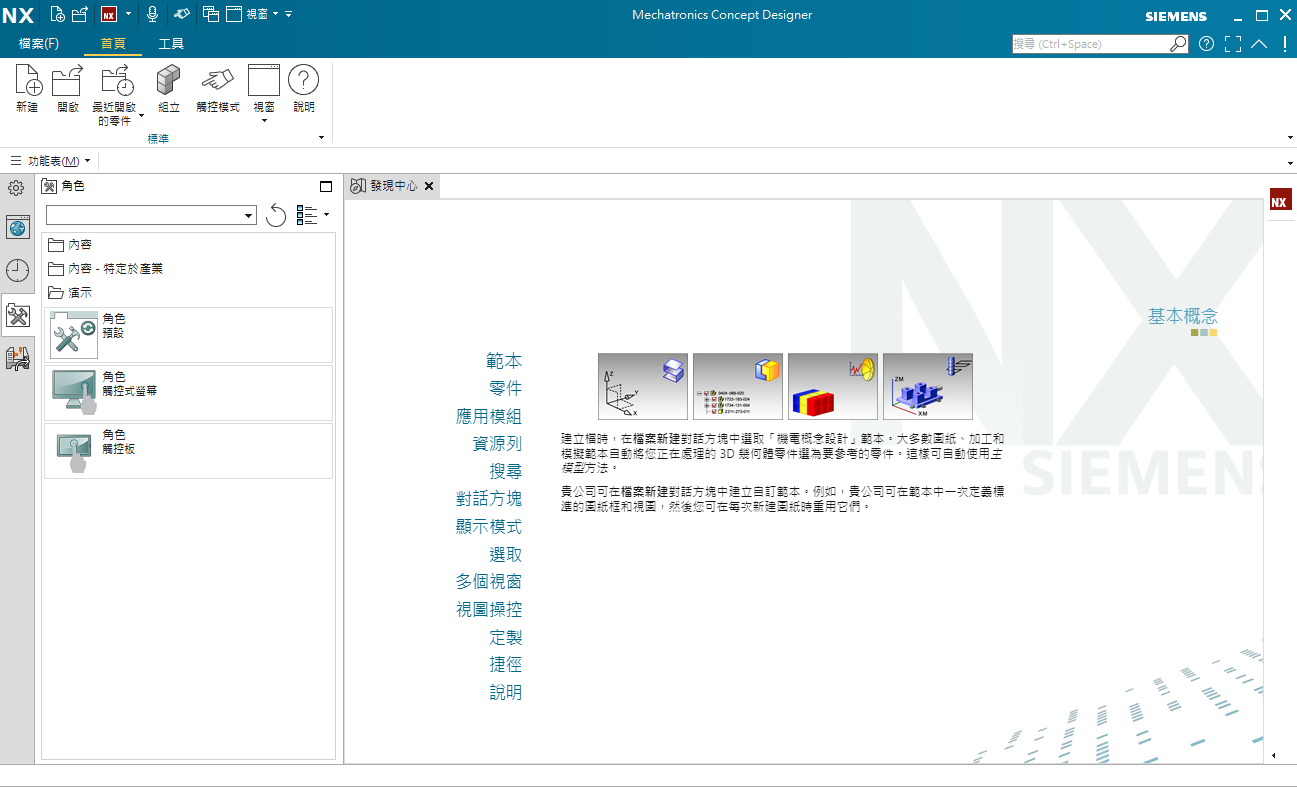Viewport: 1297px width, 787px height.
Task: Click 說明 (Help) ribbon icon
Action: point(304,89)
